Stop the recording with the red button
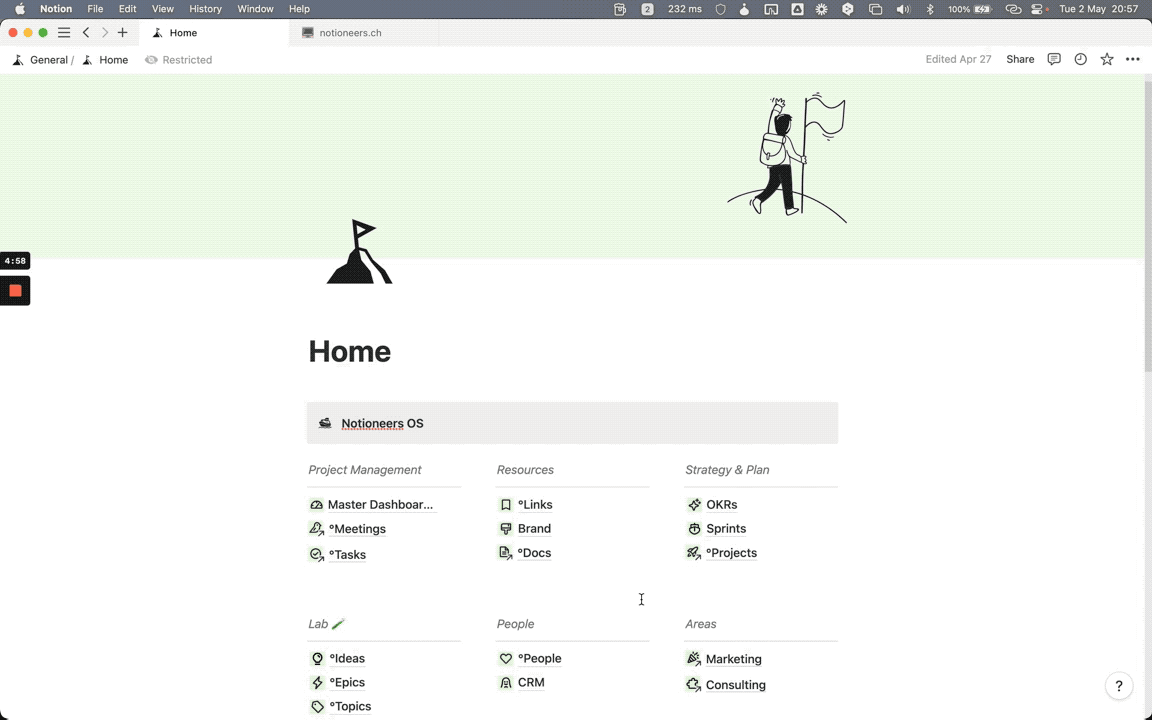This screenshot has width=1152, height=720. click(x=15, y=291)
